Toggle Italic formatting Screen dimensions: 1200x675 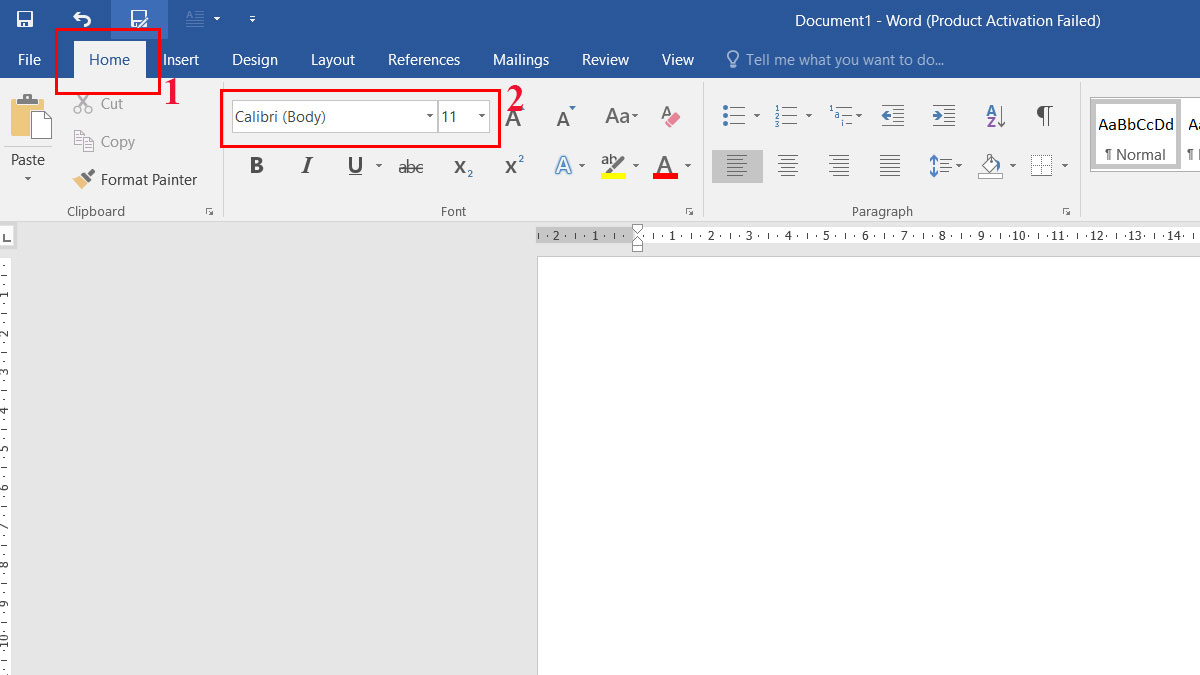click(307, 166)
